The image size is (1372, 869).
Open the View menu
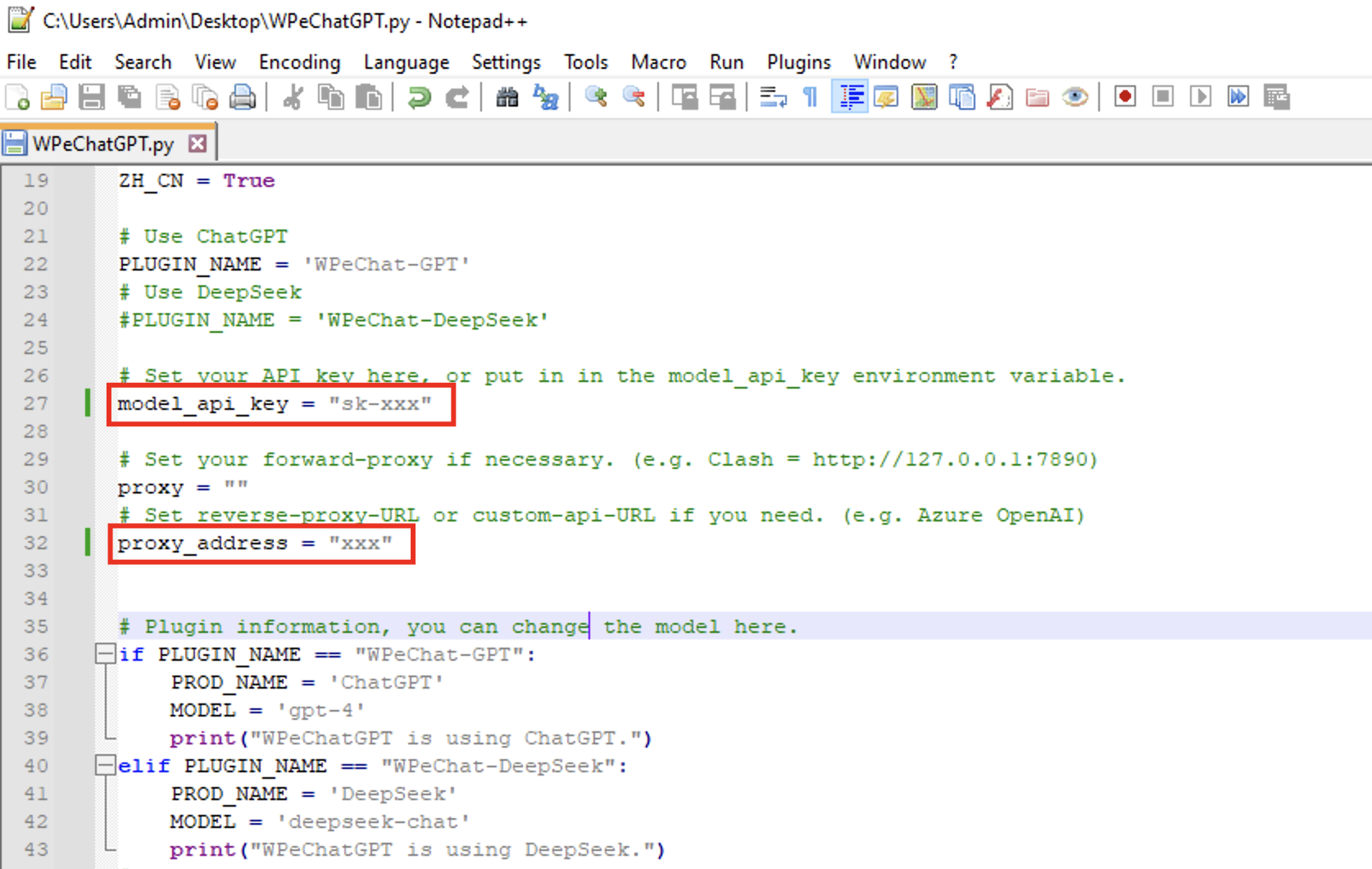216,62
